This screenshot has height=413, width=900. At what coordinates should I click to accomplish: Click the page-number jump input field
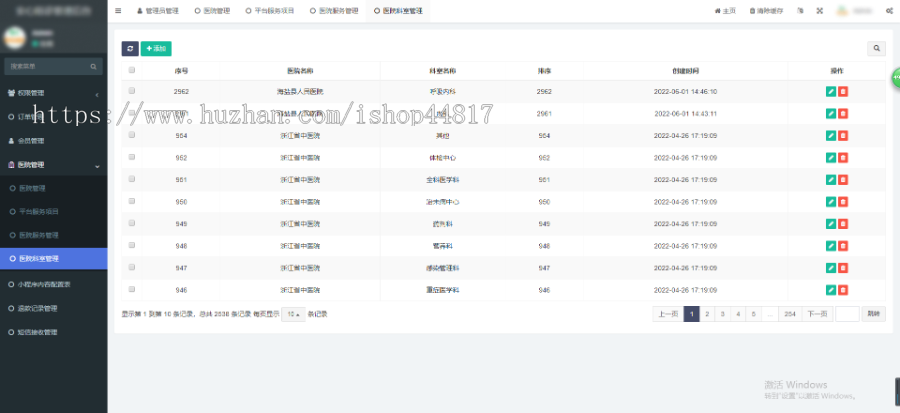click(x=847, y=314)
